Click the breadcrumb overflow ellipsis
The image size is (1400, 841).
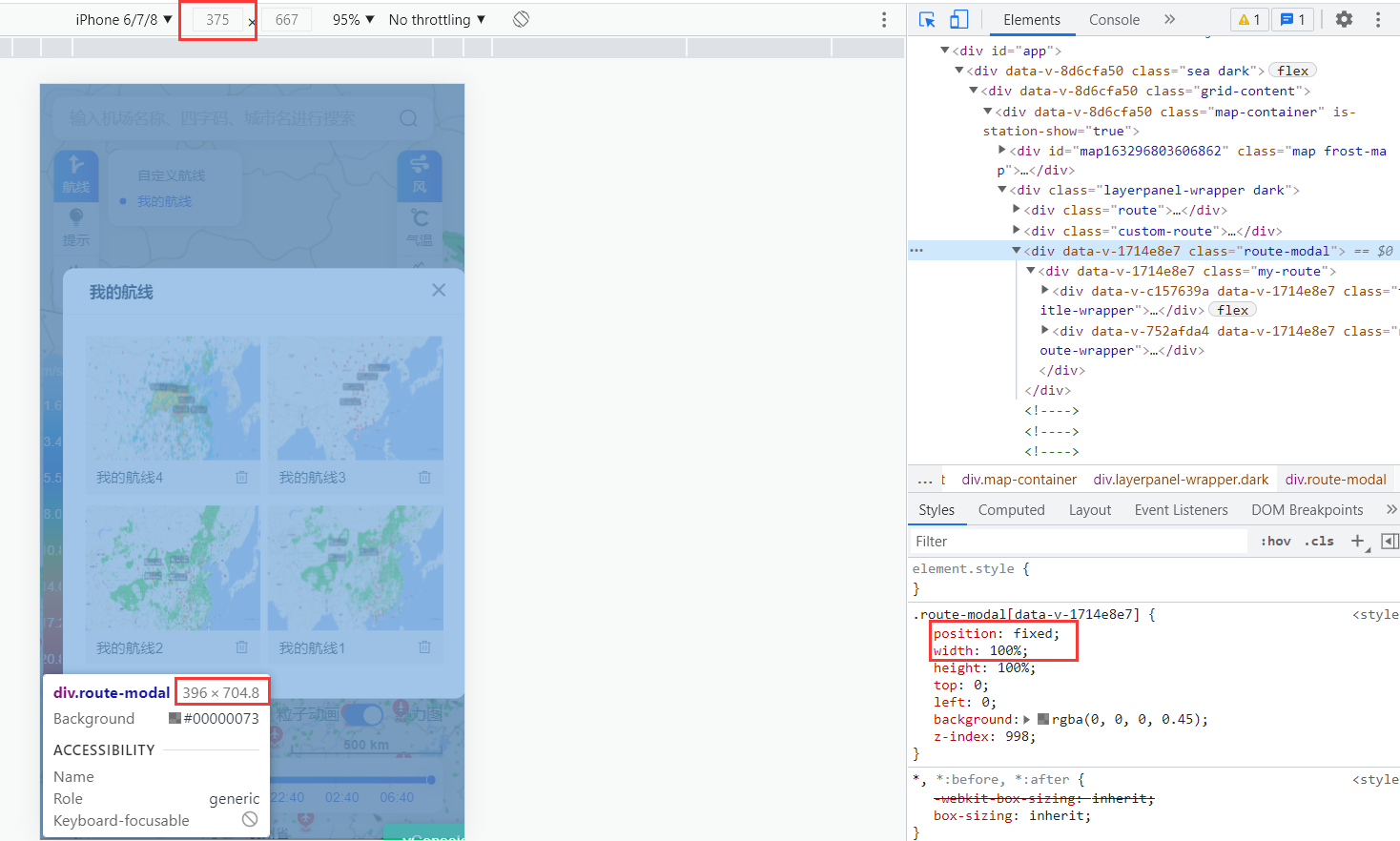(x=925, y=480)
